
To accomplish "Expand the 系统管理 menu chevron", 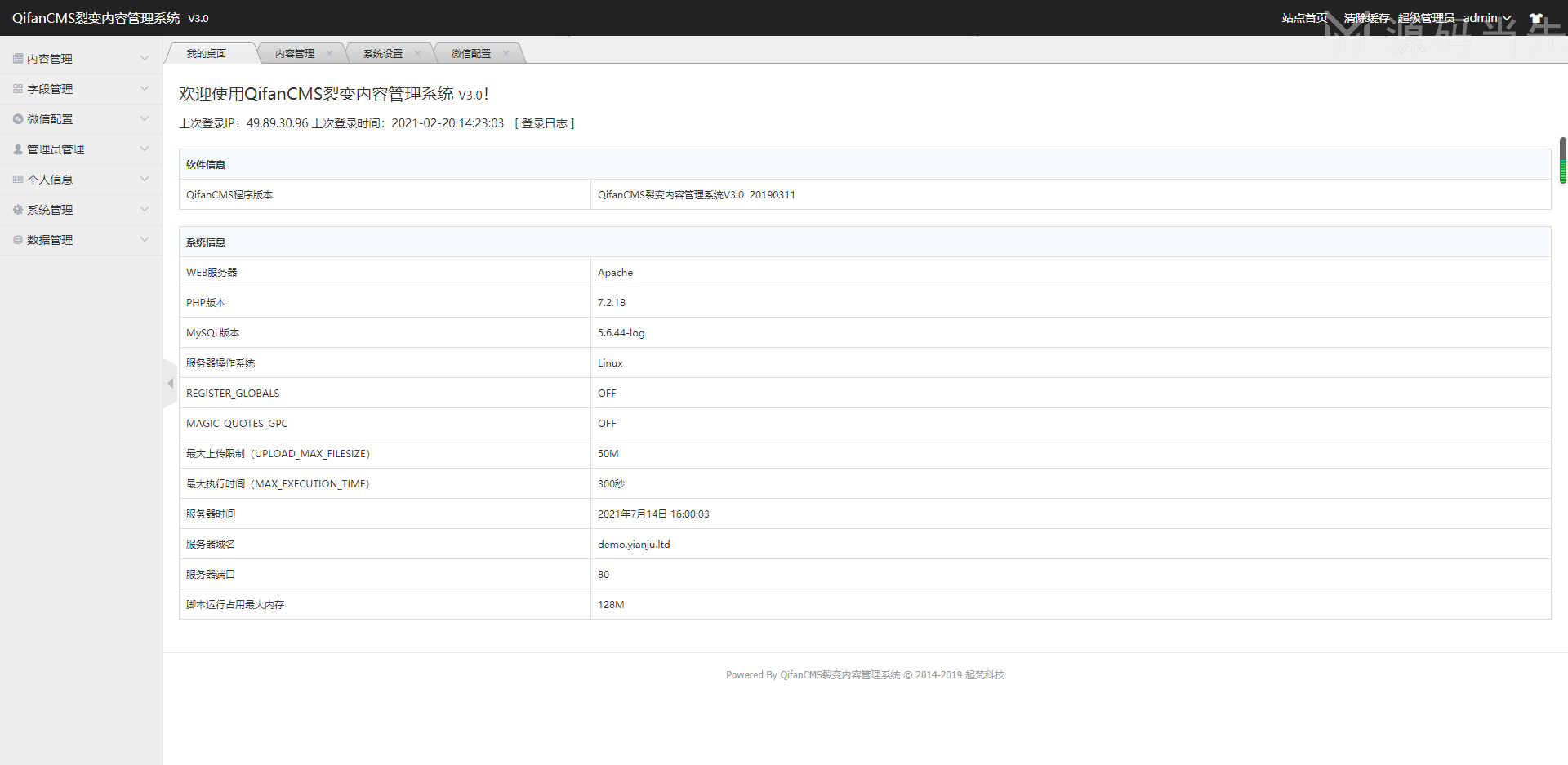I will point(145,209).
